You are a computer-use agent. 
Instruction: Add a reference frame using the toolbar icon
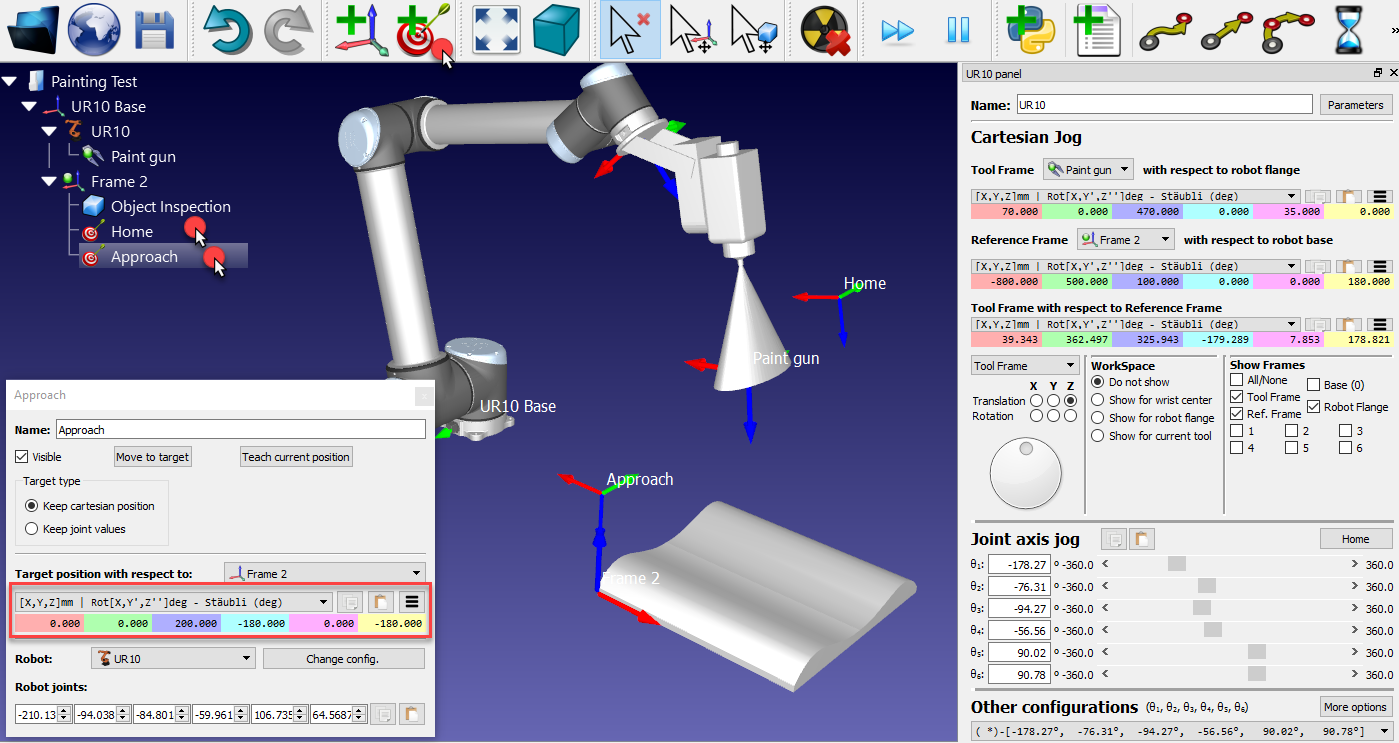[x=361, y=27]
